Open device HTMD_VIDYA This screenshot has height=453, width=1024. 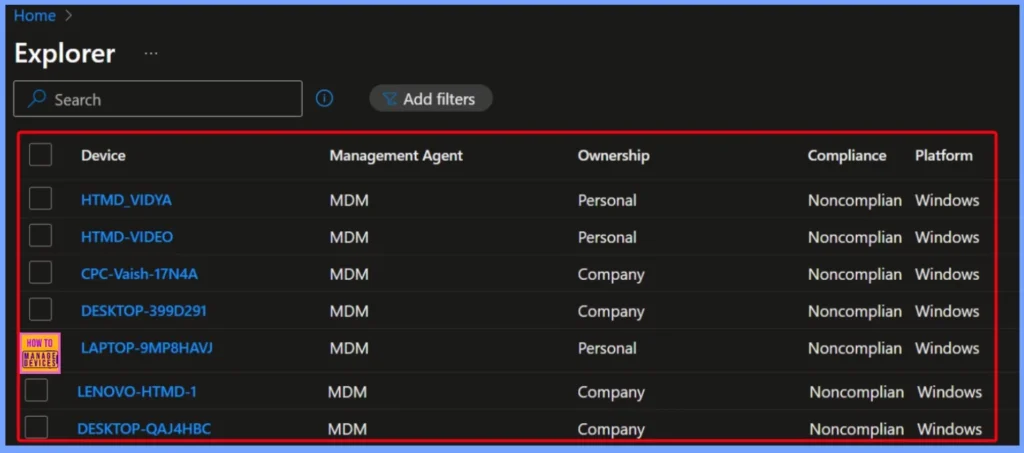tap(126, 200)
